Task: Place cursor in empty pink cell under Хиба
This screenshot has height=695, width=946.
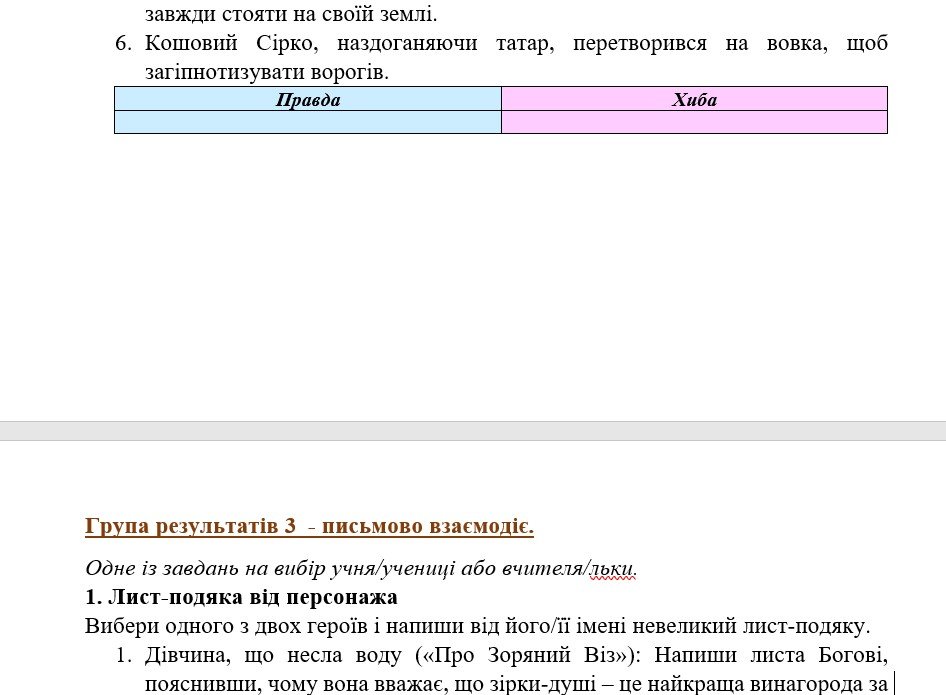Action: (x=694, y=122)
